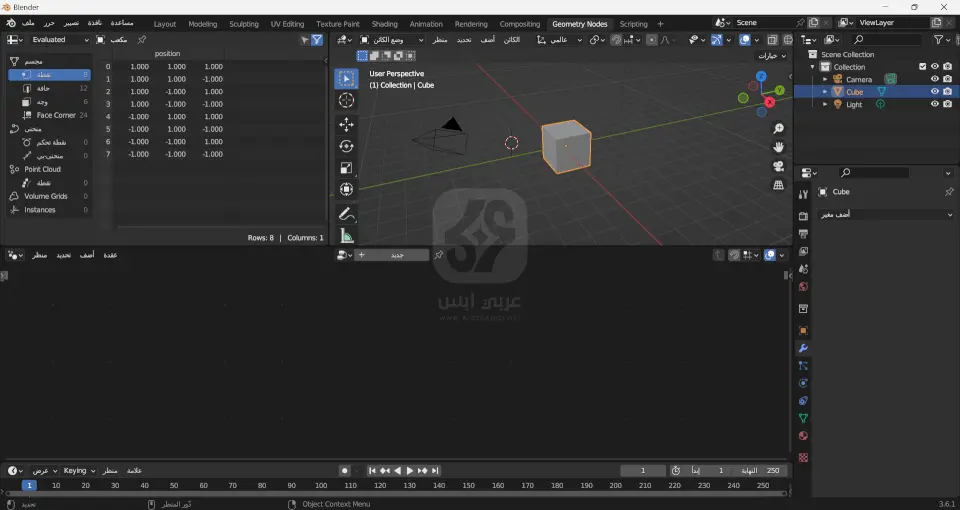Open the transform orientation dropdown
The image size is (960, 510).
click(x=560, y=40)
